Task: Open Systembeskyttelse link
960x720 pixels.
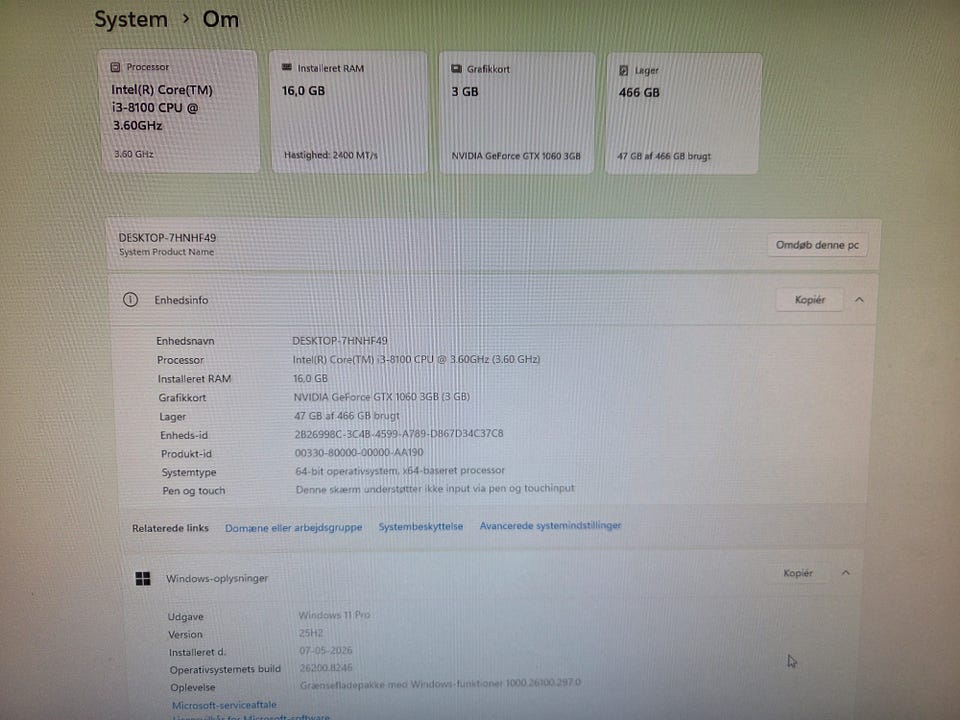Action: point(421,527)
